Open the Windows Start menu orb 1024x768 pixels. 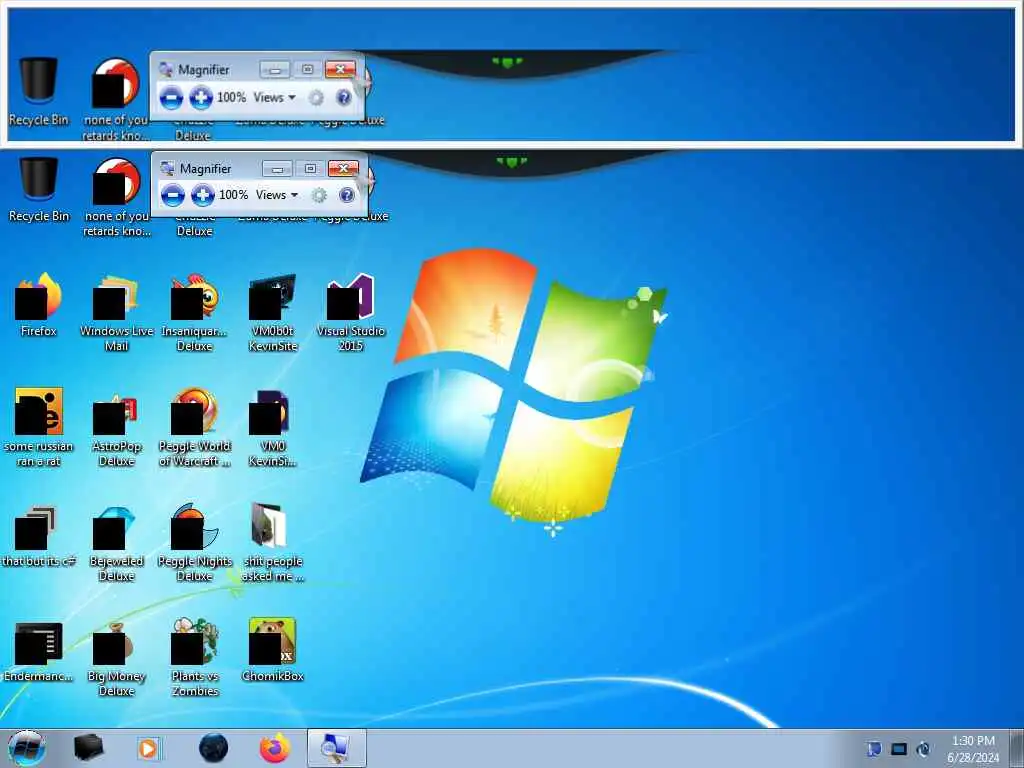(x=26, y=748)
